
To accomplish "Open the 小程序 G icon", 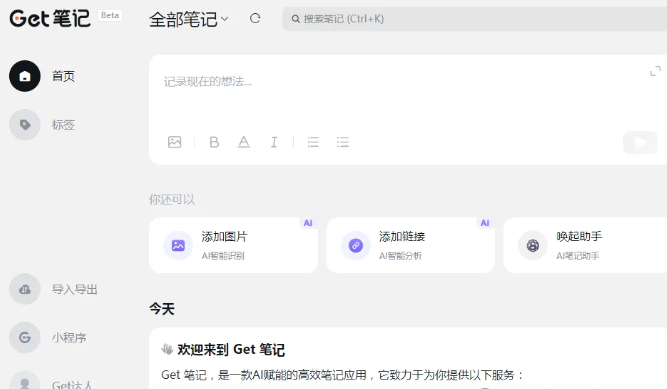I will [25, 338].
